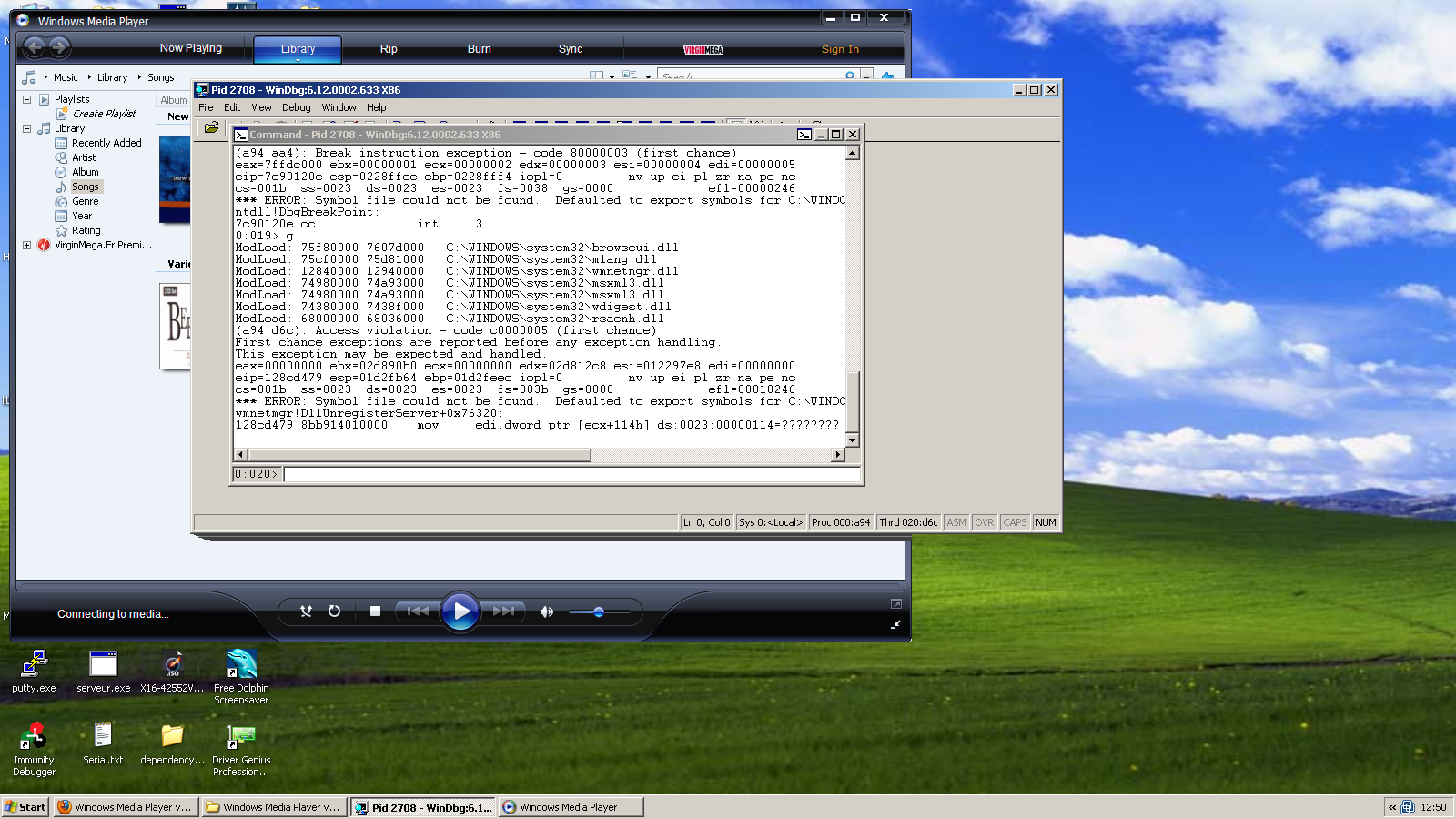
Task: Collapse the Library tree node
Action: coord(27,128)
